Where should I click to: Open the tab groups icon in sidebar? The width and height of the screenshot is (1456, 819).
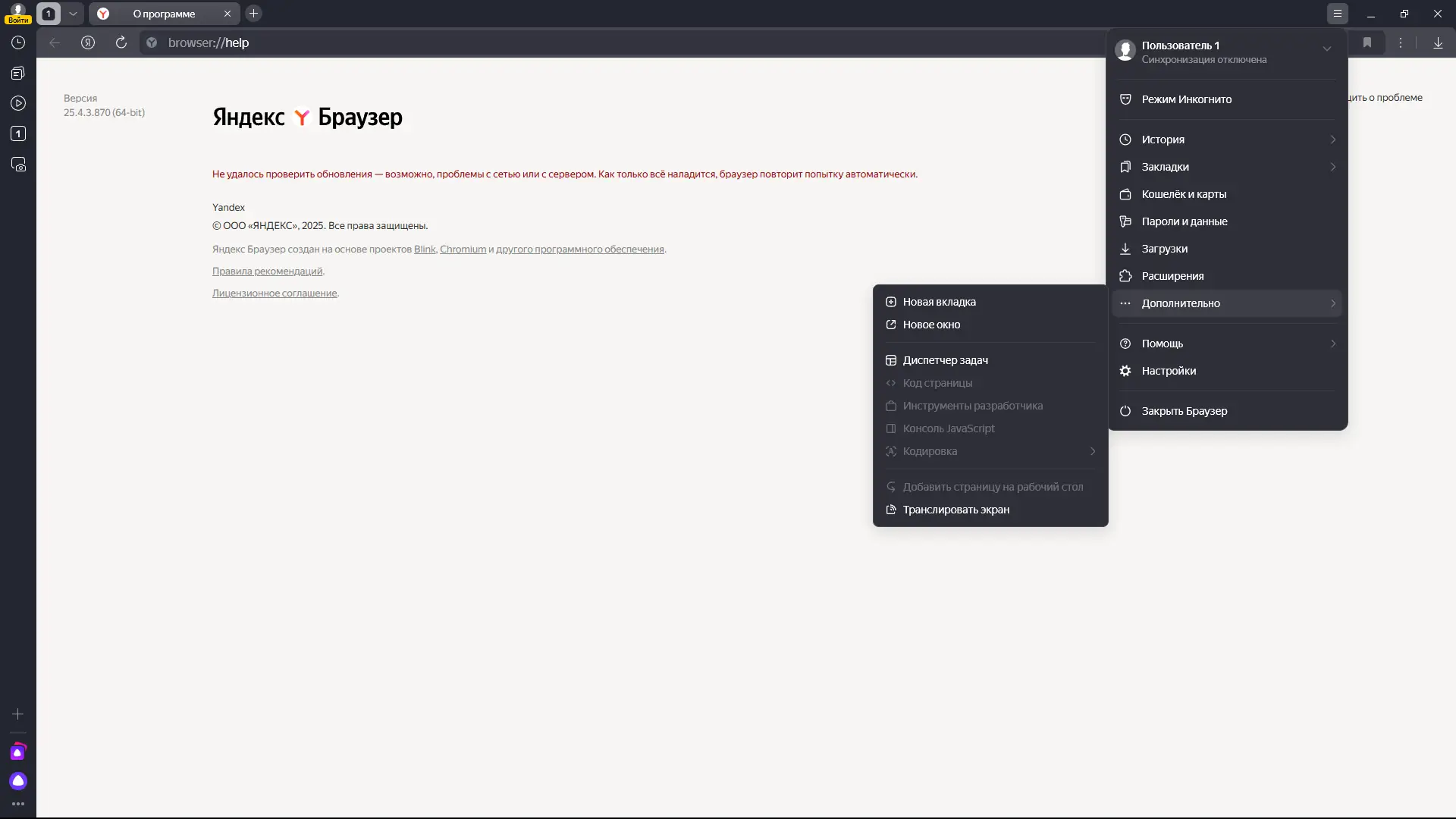pos(18,74)
